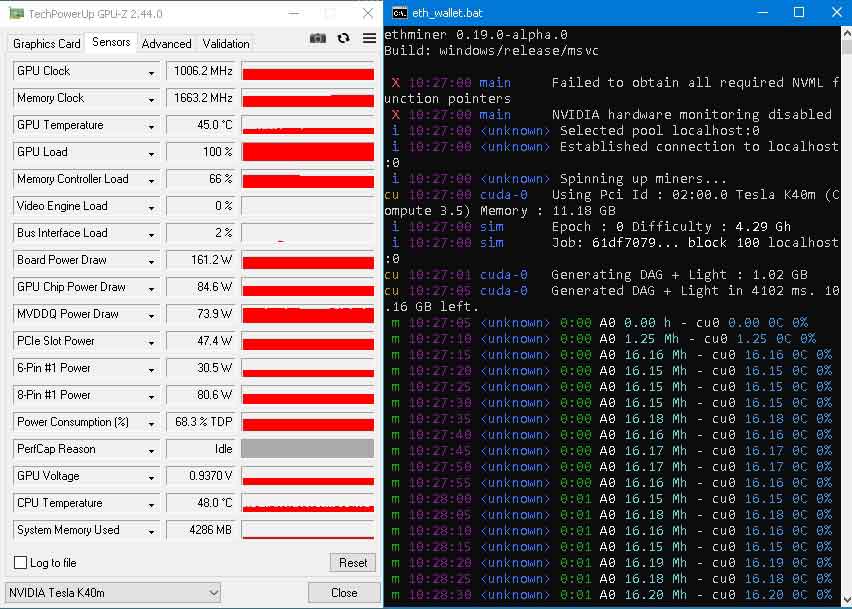Image resolution: width=852 pixels, height=609 pixels.
Task: Open the Validation tab
Action: point(226,43)
